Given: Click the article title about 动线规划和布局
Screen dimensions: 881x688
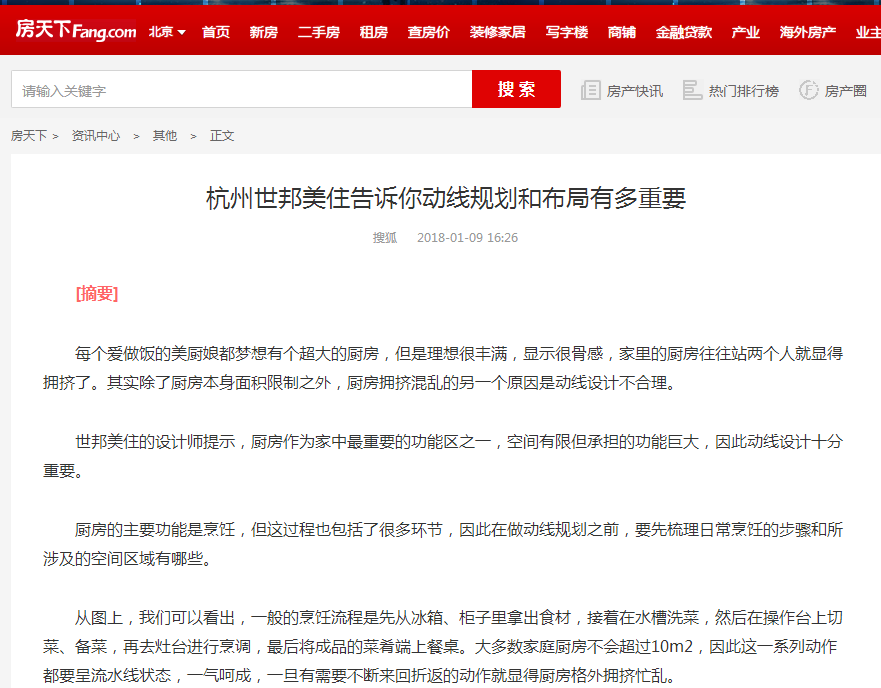Looking at the screenshot, I should point(446,198).
